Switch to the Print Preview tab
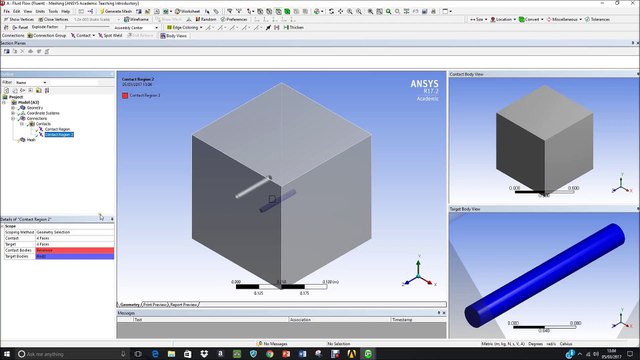The width and height of the screenshot is (640, 360). pyautogui.click(x=155, y=304)
